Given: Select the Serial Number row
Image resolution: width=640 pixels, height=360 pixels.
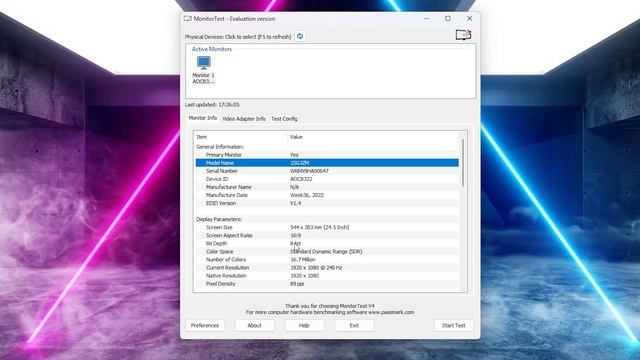Looking at the screenshot, I should click(x=327, y=171).
